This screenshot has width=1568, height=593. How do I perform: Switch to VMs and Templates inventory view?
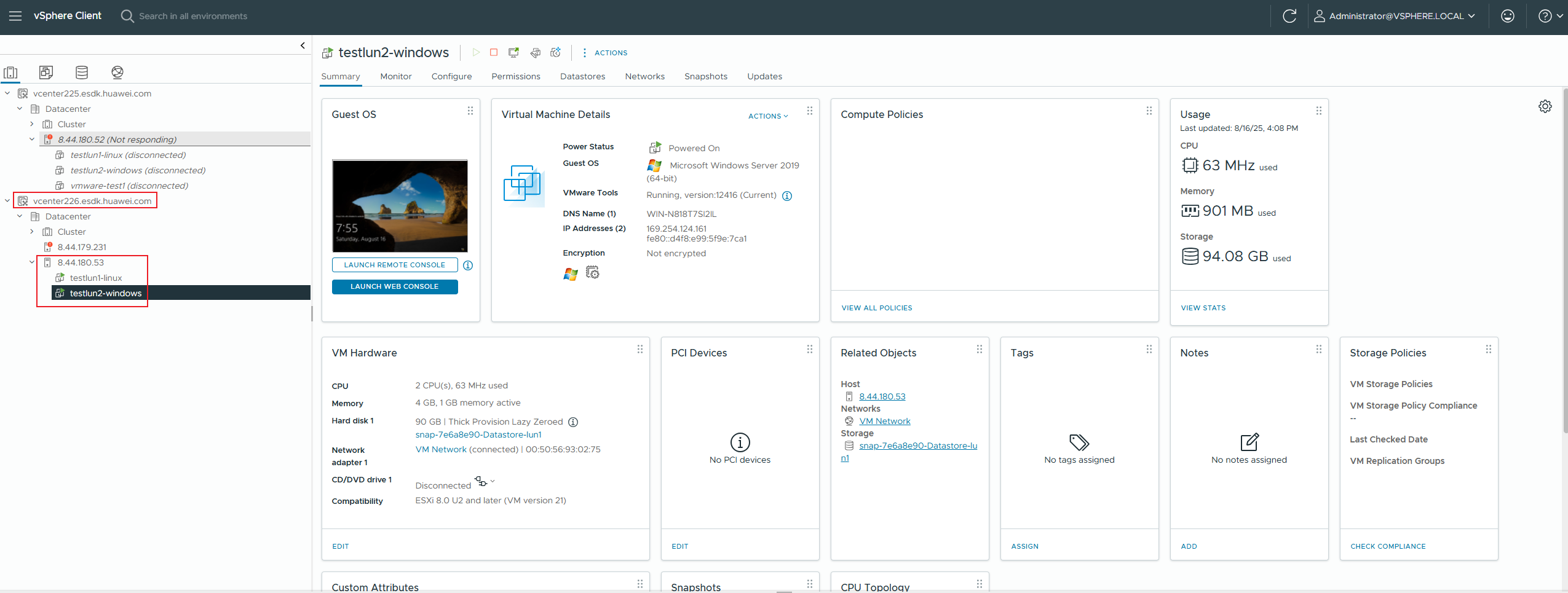(46, 73)
